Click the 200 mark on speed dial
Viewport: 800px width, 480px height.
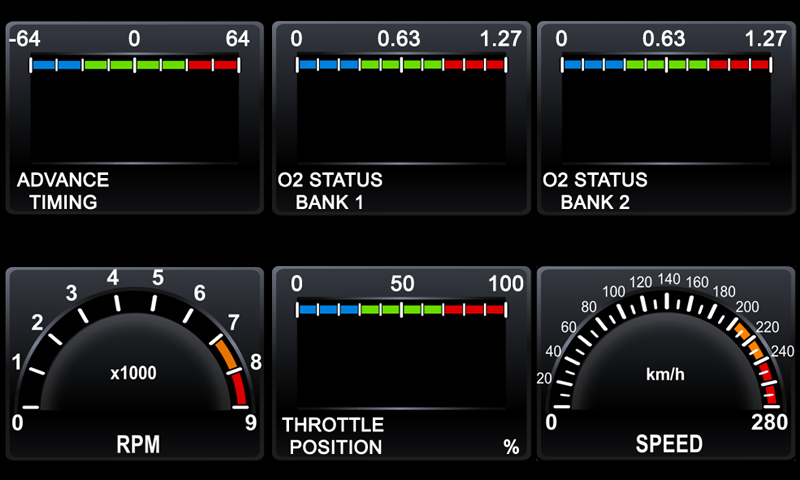747,307
